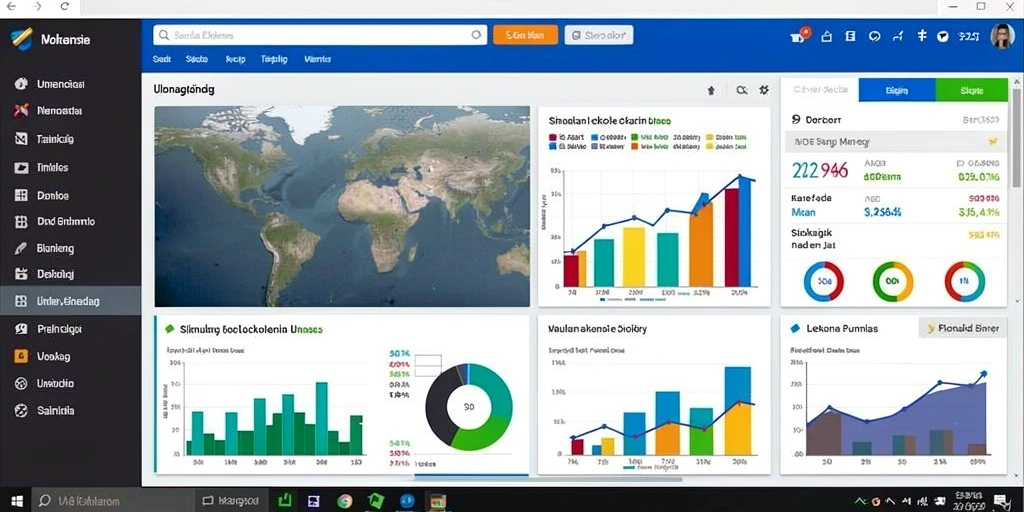Viewport: 1024px width, 512px height.
Task: Click the lock icon in the header
Action: (826, 37)
